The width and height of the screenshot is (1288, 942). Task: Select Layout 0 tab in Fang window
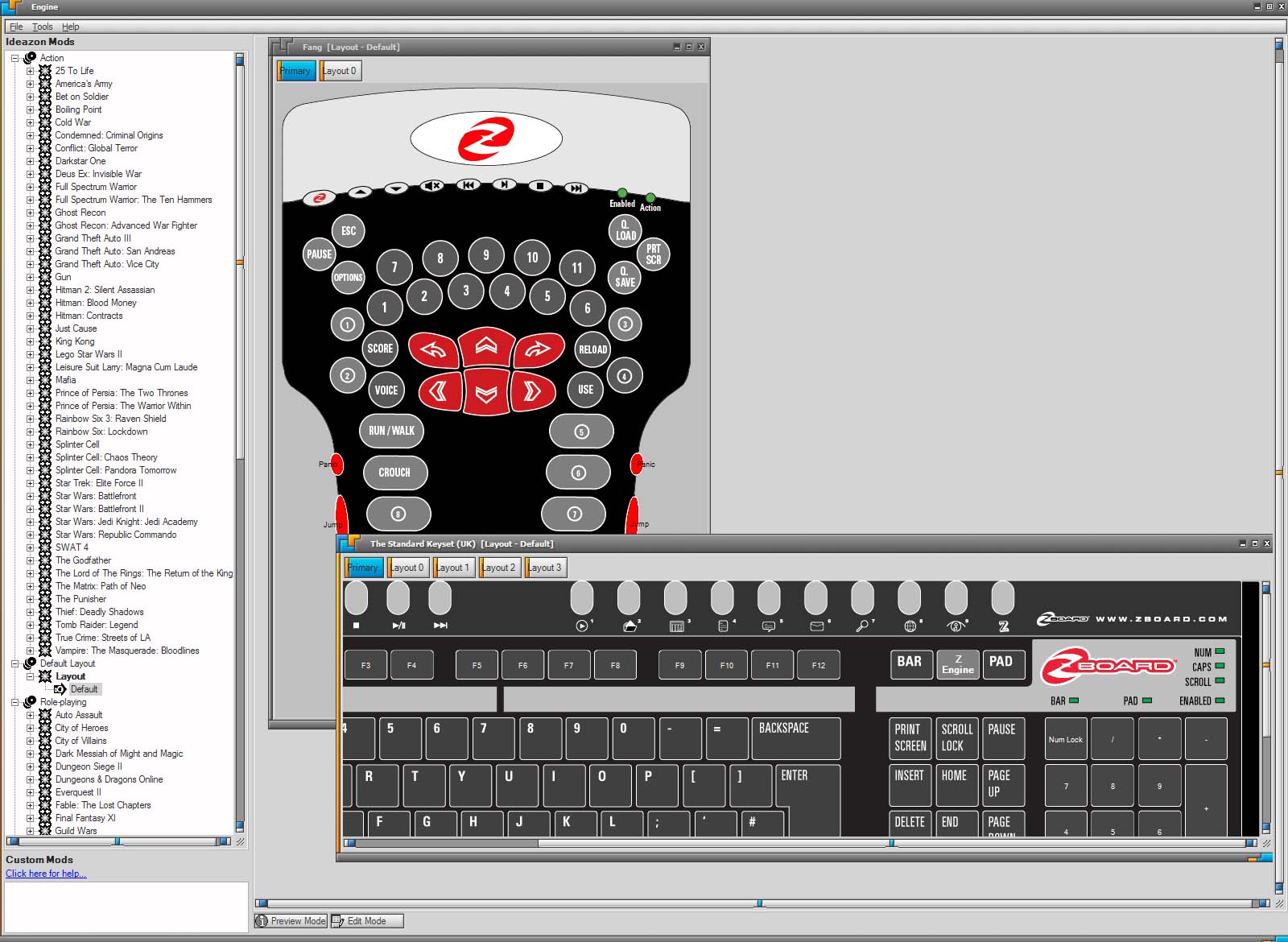click(x=340, y=71)
